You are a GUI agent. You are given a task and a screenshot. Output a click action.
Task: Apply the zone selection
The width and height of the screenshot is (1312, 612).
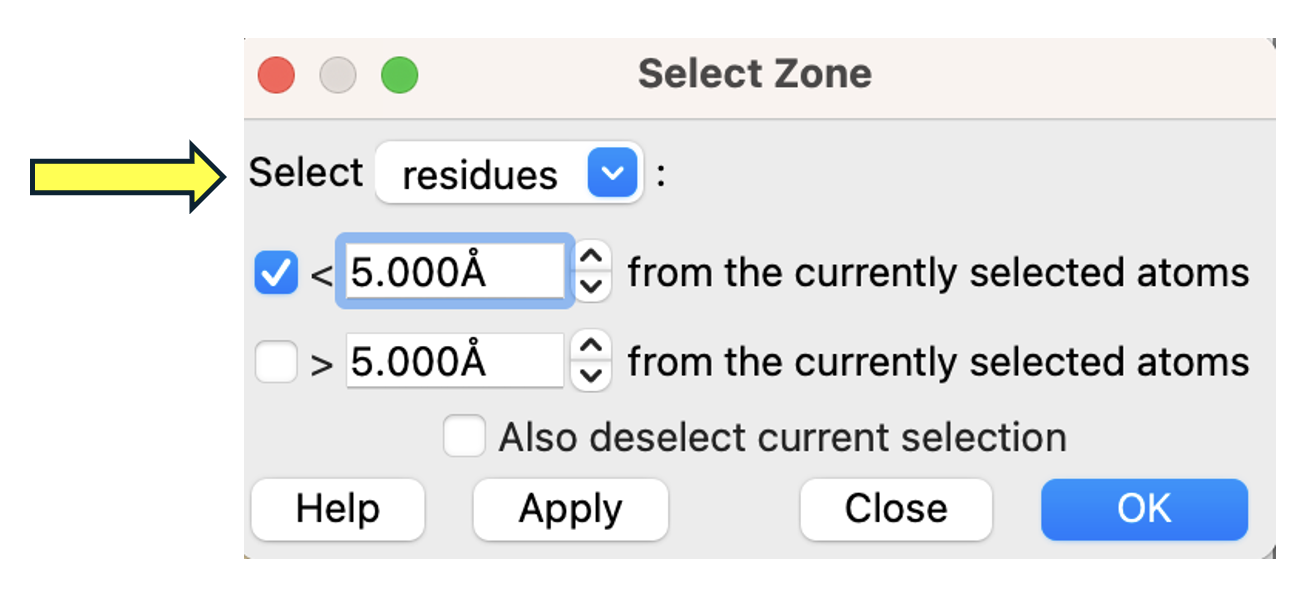[x=570, y=509]
